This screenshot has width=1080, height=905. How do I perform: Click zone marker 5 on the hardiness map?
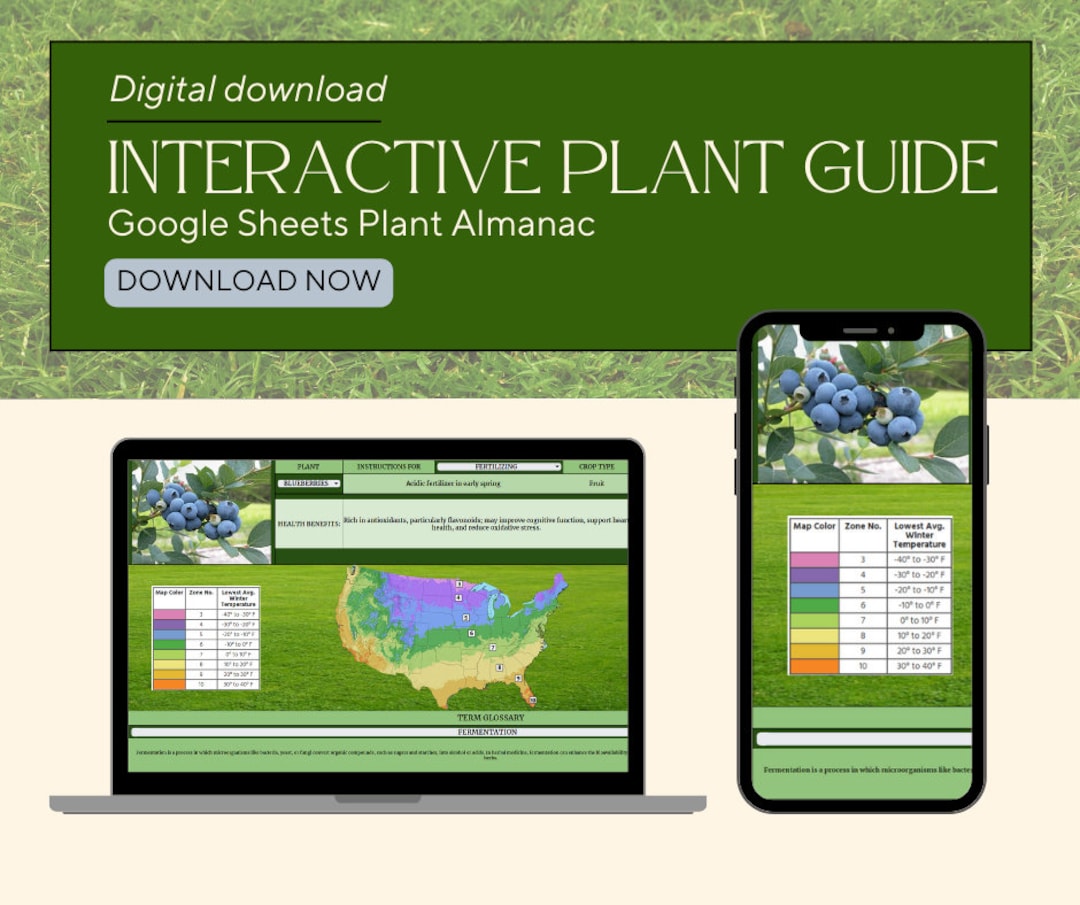click(x=465, y=616)
